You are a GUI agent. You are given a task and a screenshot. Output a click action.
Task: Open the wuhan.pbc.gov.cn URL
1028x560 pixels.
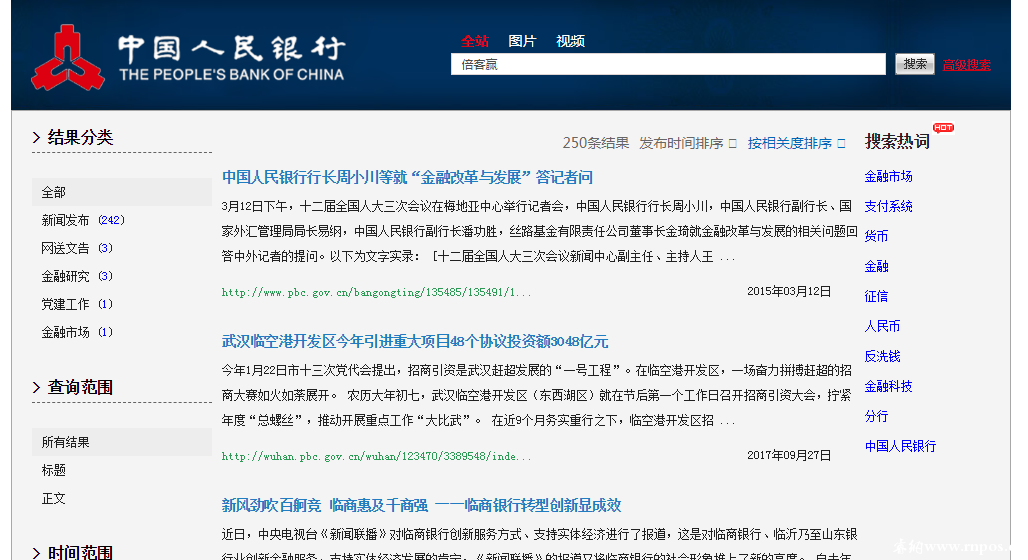coord(376,456)
